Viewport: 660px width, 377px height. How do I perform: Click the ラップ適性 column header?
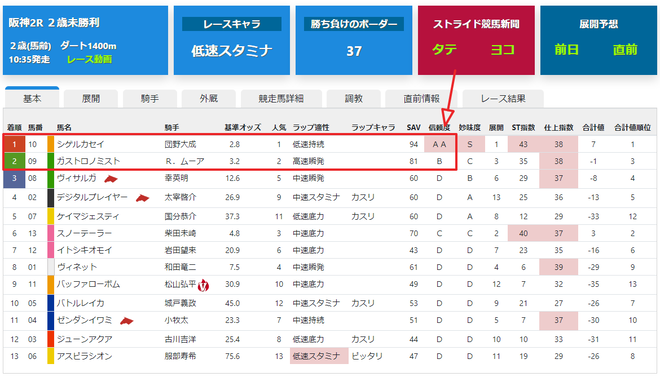click(x=311, y=127)
